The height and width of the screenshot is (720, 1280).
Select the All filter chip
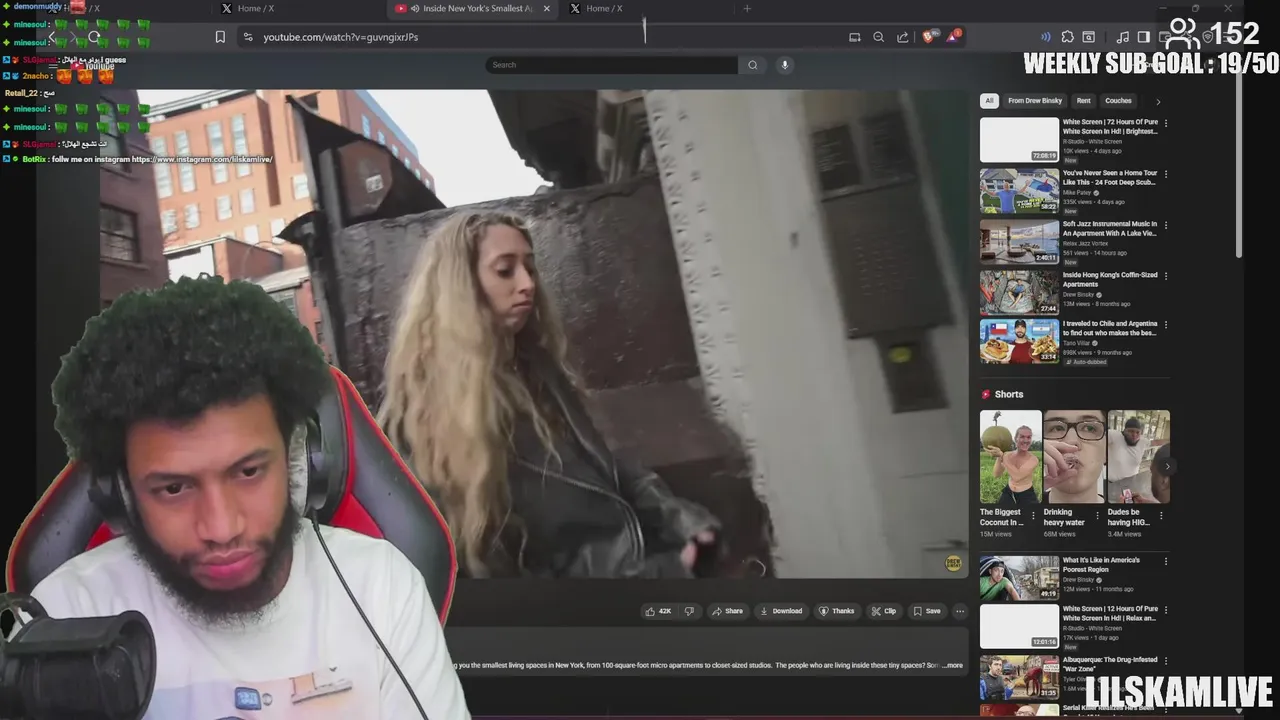click(989, 101)
